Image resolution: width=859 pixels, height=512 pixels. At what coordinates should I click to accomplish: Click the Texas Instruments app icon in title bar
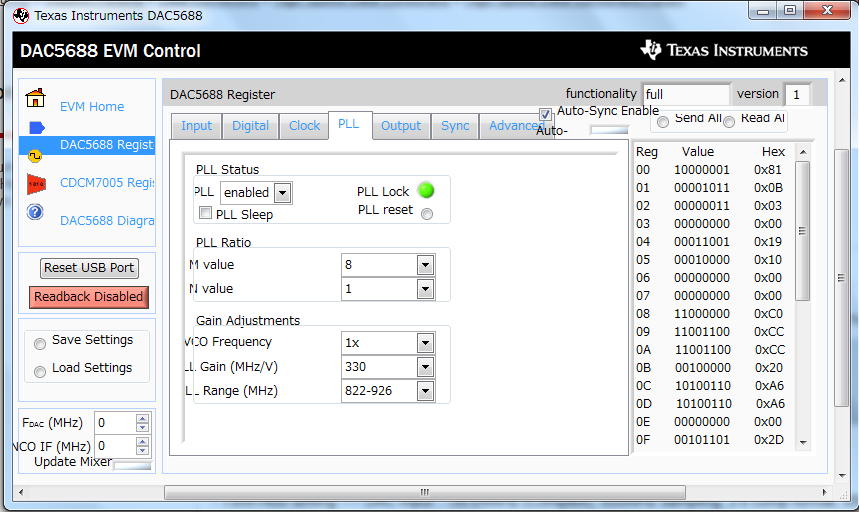point(21,15)
